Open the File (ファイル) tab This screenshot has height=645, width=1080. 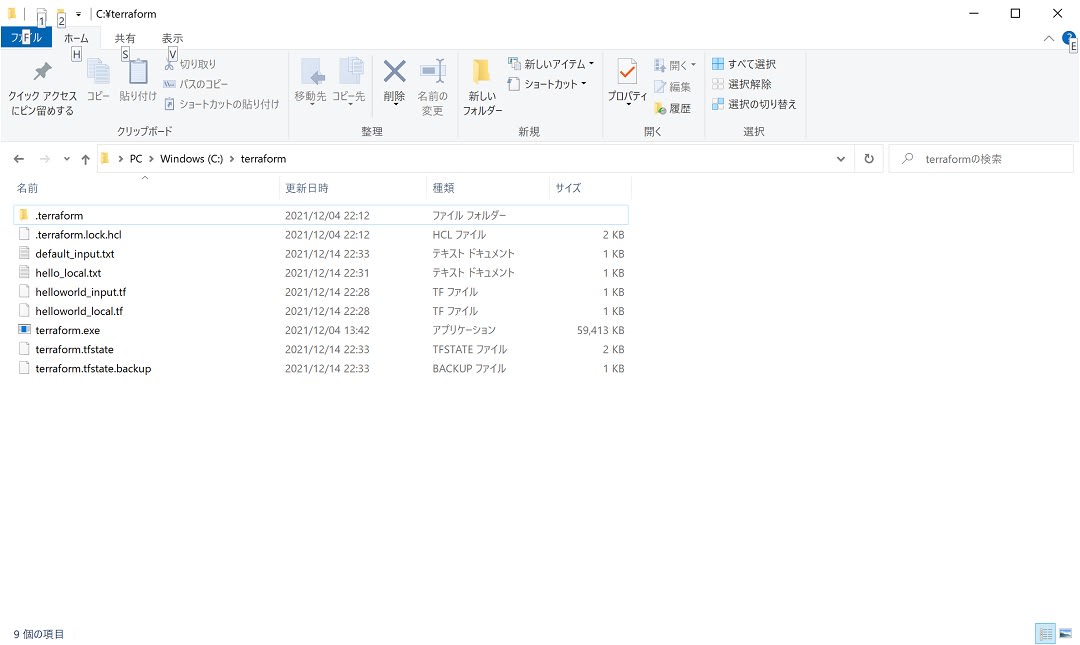[x=26, y=37]
